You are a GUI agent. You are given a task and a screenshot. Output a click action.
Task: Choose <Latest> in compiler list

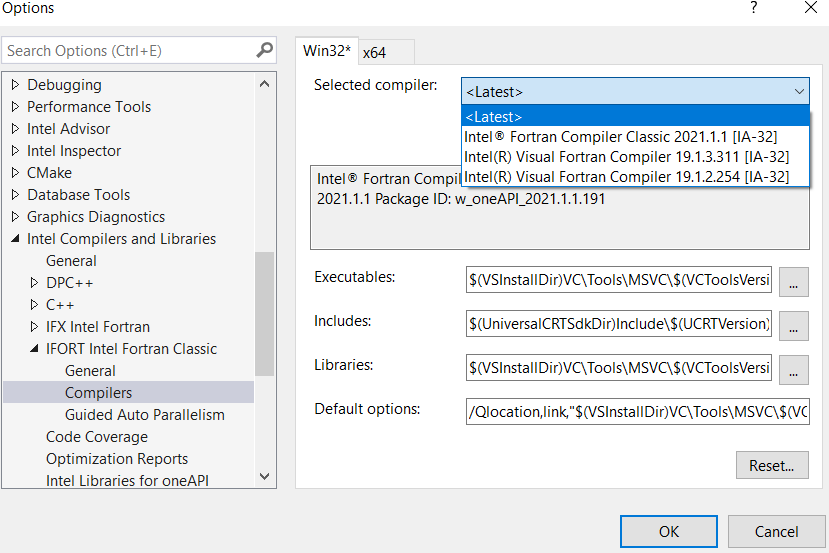[x=635, y=116]
